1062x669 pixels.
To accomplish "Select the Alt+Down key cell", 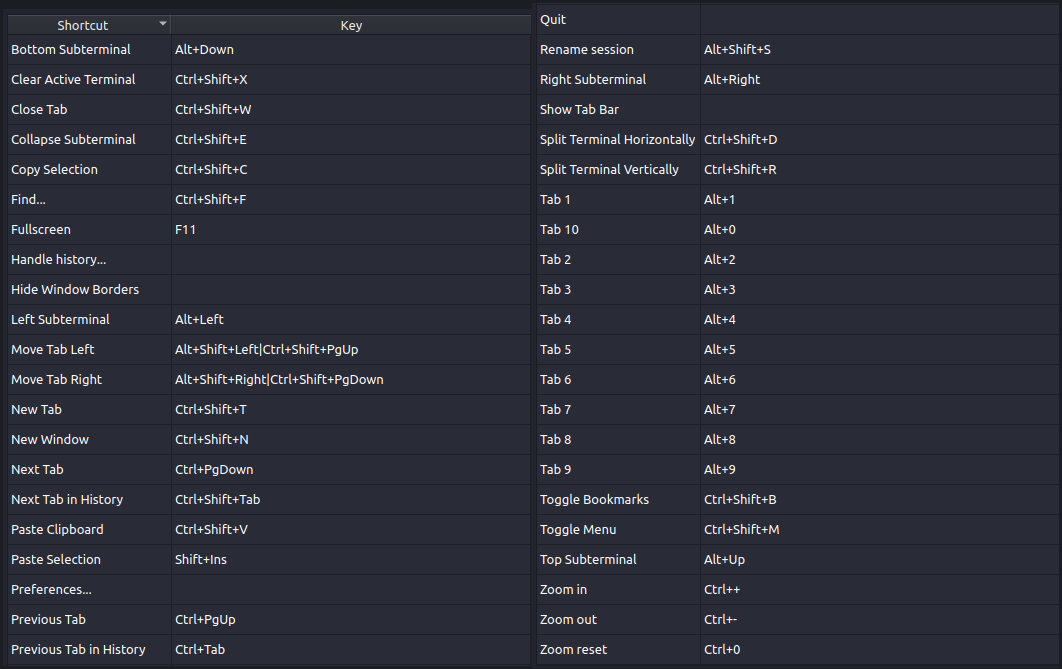I will pyautogui.click(x=351, y=49).
